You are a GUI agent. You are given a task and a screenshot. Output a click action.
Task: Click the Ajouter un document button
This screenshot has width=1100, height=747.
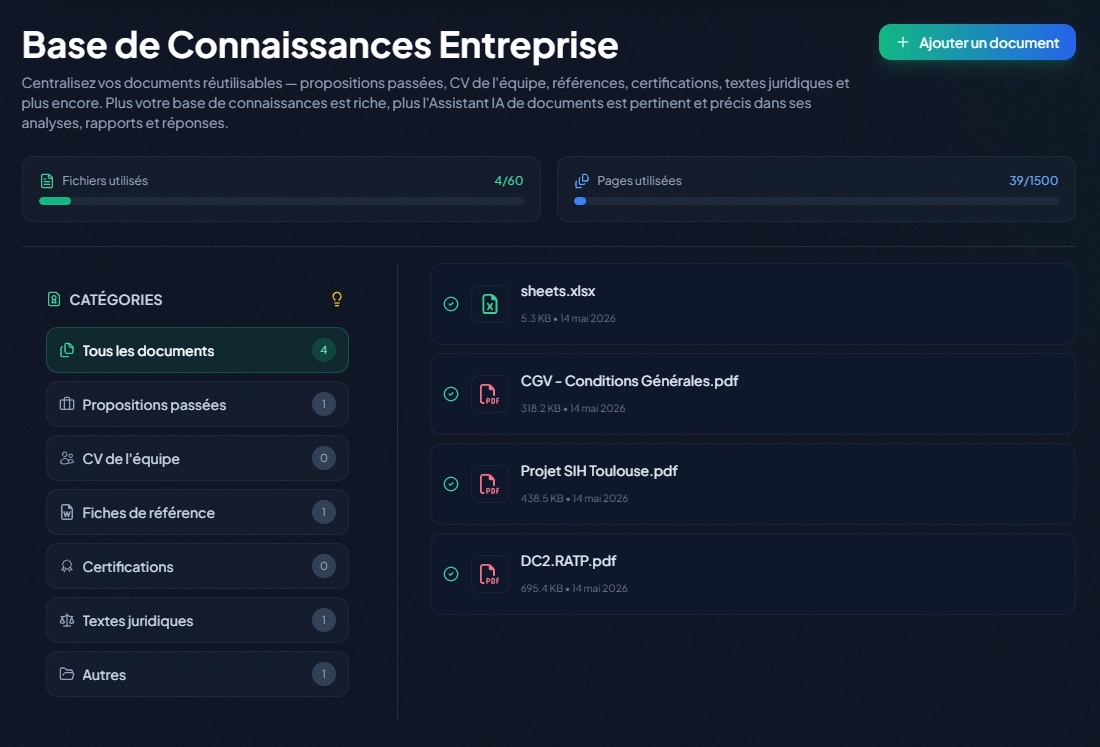pos(977,42)
